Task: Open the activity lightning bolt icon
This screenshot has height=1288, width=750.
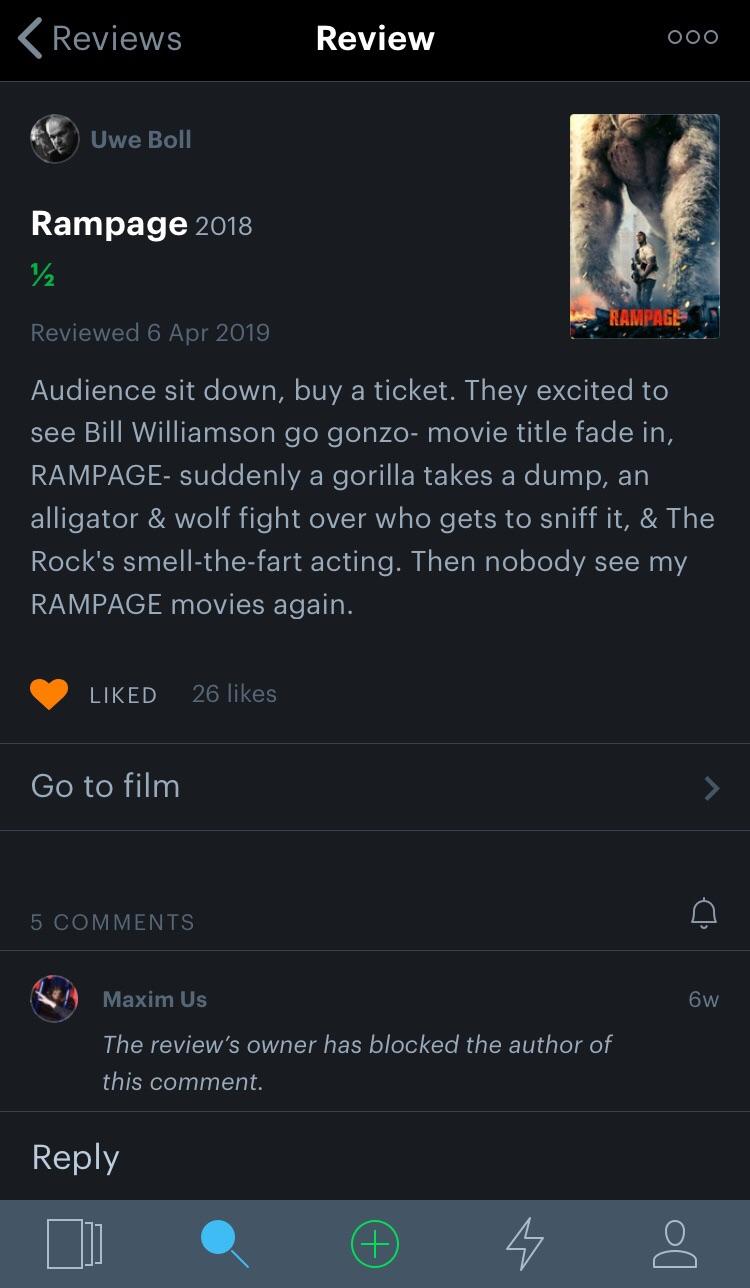Action: [x=524, y=1243]
